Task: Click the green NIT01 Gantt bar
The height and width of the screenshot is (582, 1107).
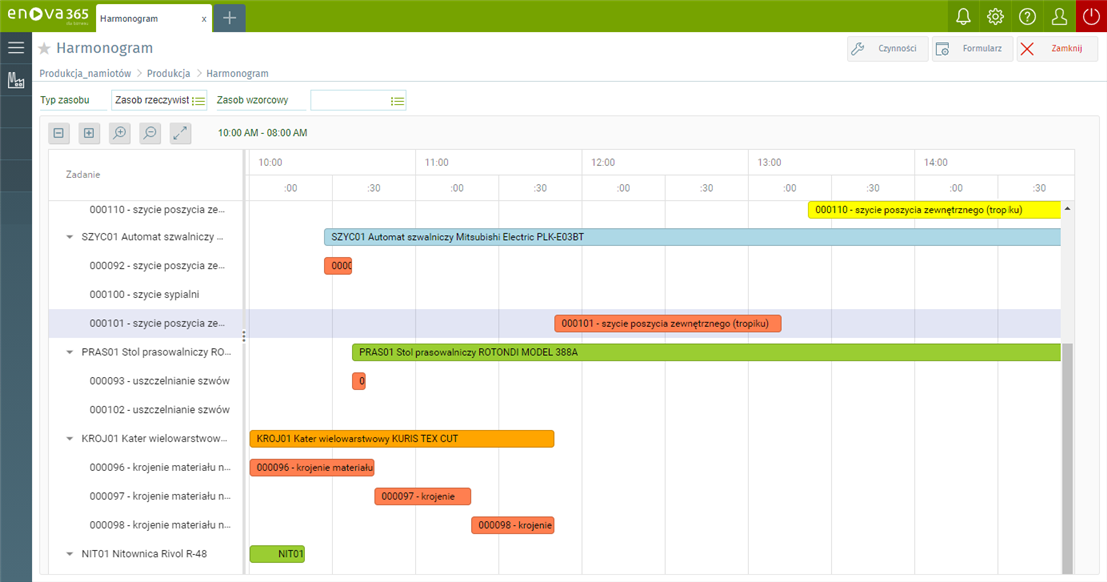Action: point(277,554)
